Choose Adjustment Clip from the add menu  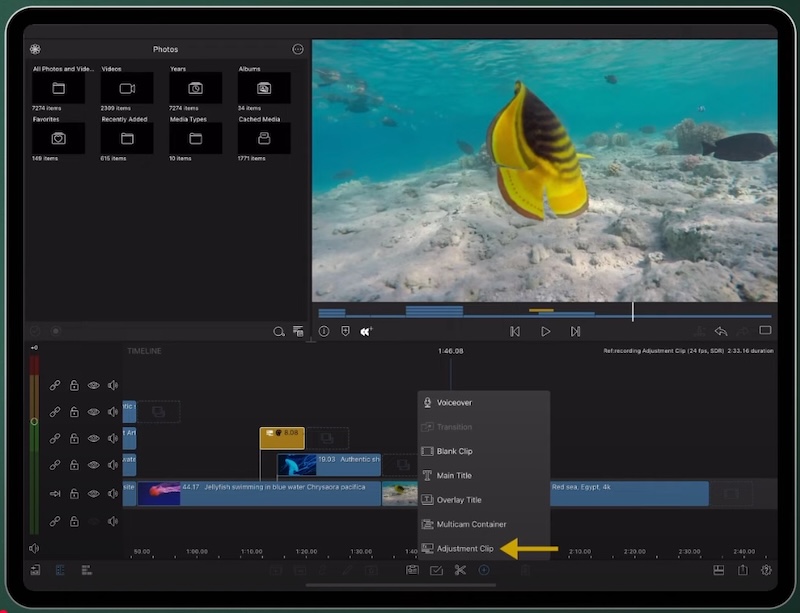tap(484, 549)
